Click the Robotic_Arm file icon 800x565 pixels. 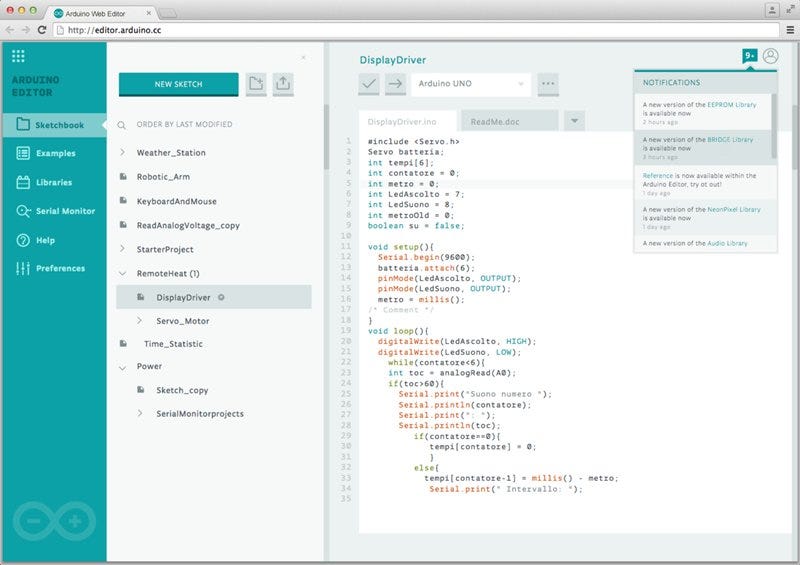pyautogui.click(x=123, y=176)
